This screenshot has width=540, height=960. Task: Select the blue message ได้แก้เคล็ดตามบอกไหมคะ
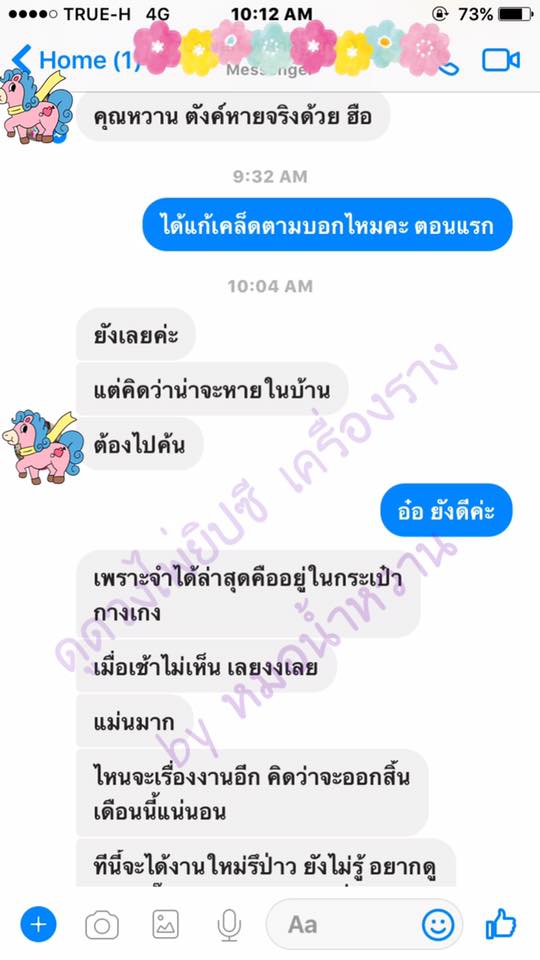coord(328,225)
